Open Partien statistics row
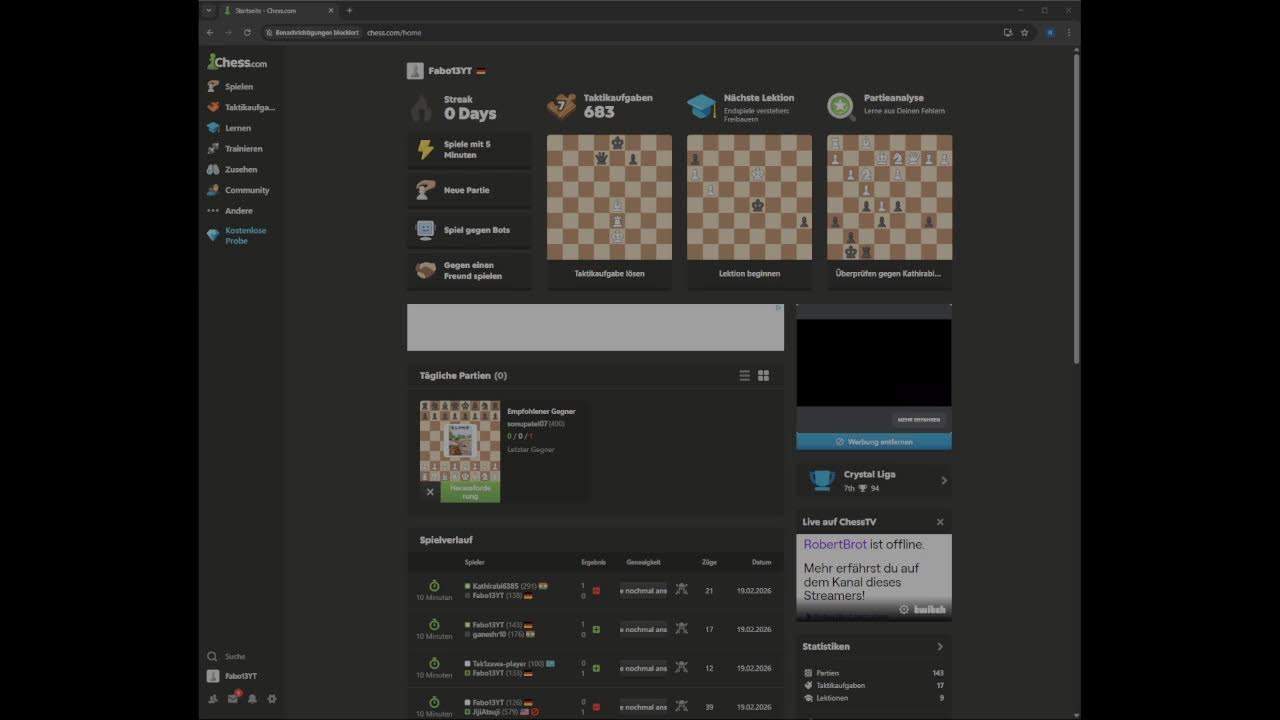 [x=874, y=673]
